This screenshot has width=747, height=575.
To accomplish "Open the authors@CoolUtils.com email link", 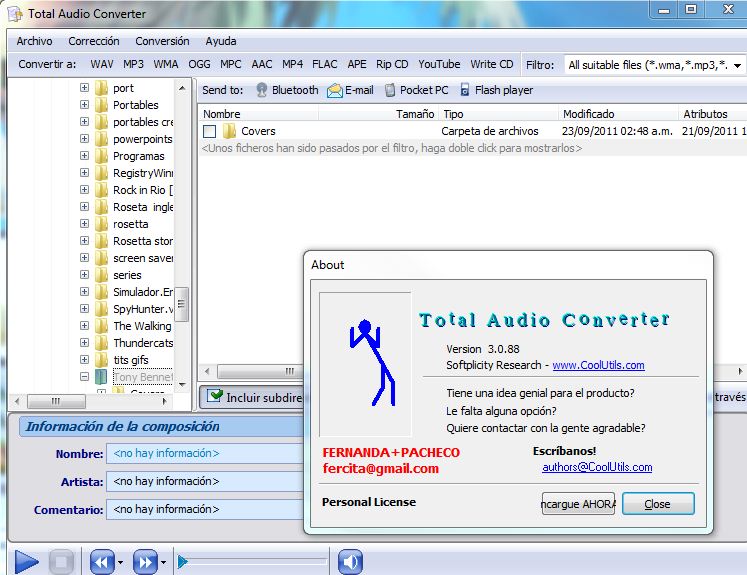I will [597, 467].
